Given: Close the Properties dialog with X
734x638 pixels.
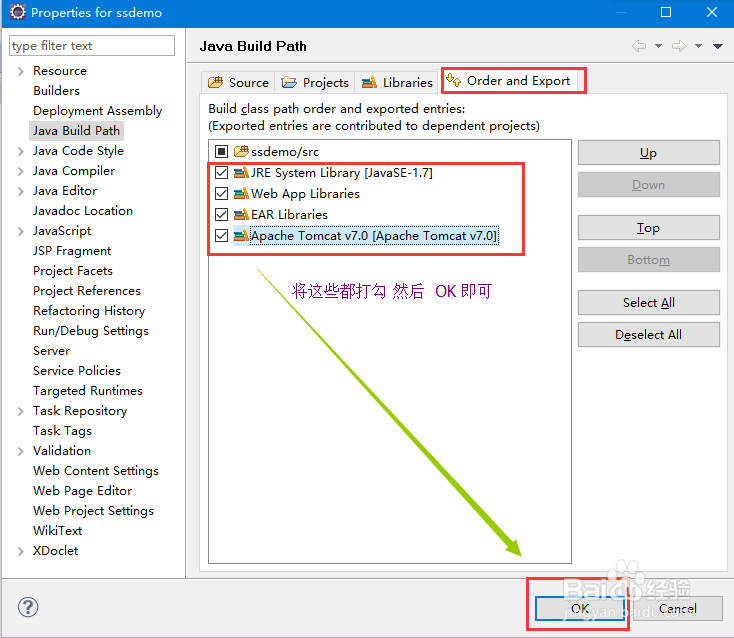Looking at the screenshot, I should click(712, 12).
